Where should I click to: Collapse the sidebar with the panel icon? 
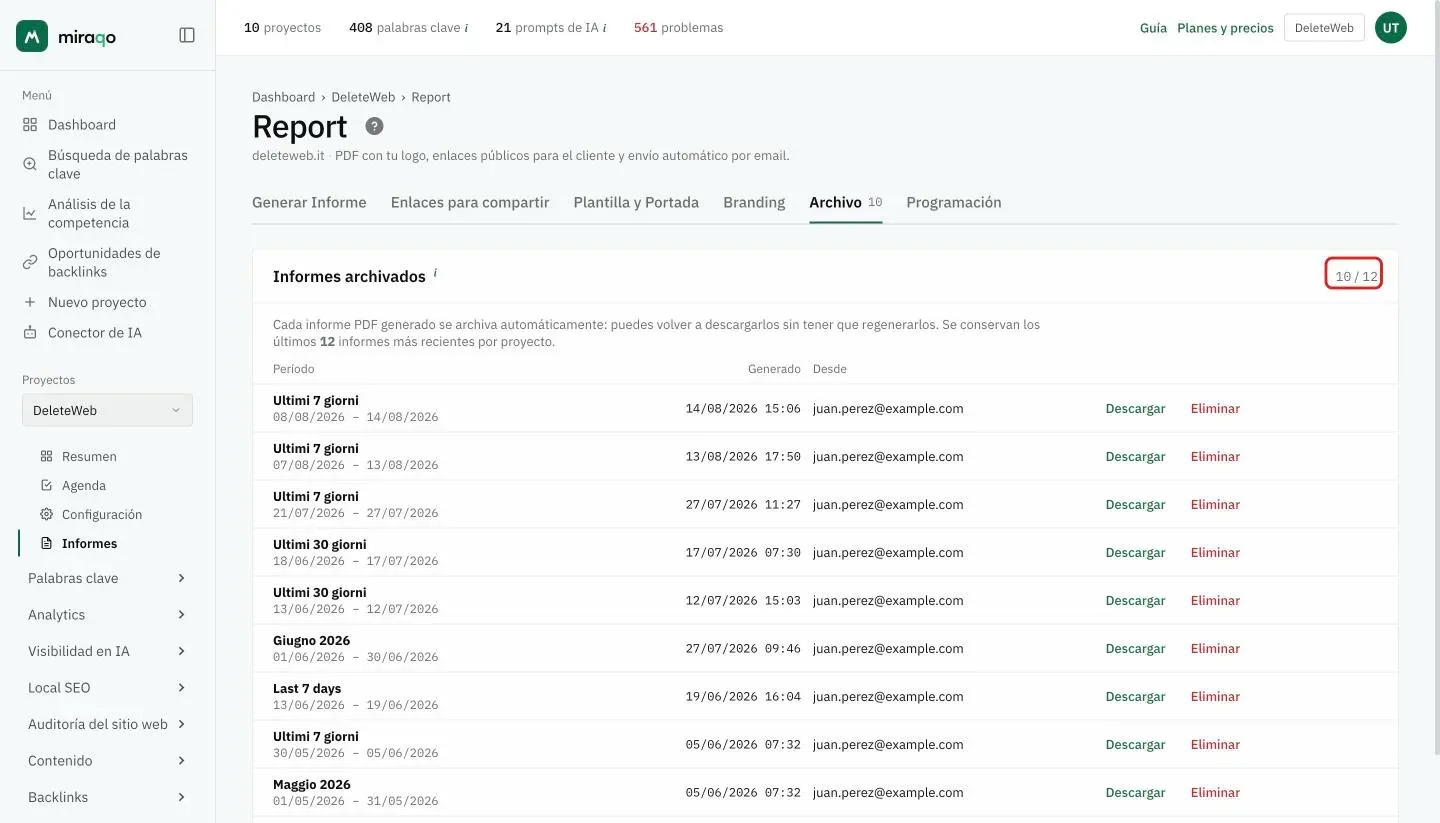187,35
